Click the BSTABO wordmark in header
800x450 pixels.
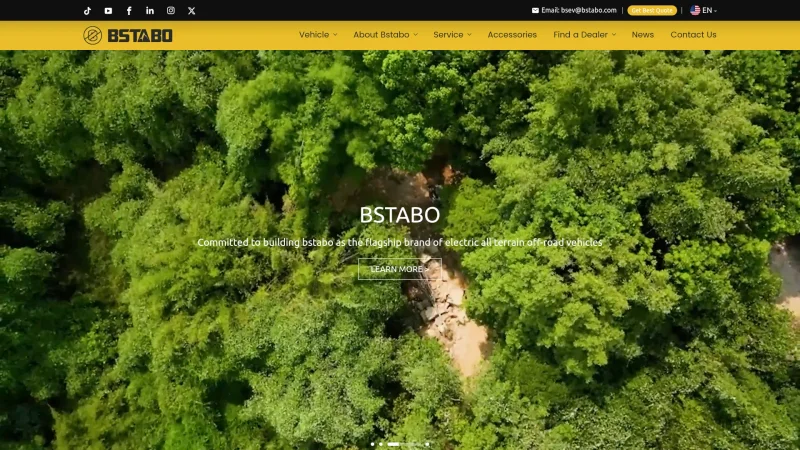[x=140, y=36]
